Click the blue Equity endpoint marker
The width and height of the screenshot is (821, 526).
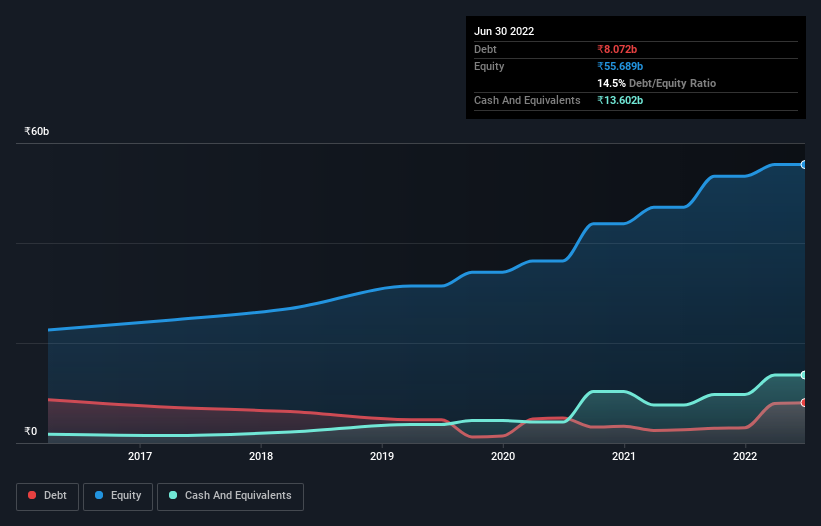(804, 165)
